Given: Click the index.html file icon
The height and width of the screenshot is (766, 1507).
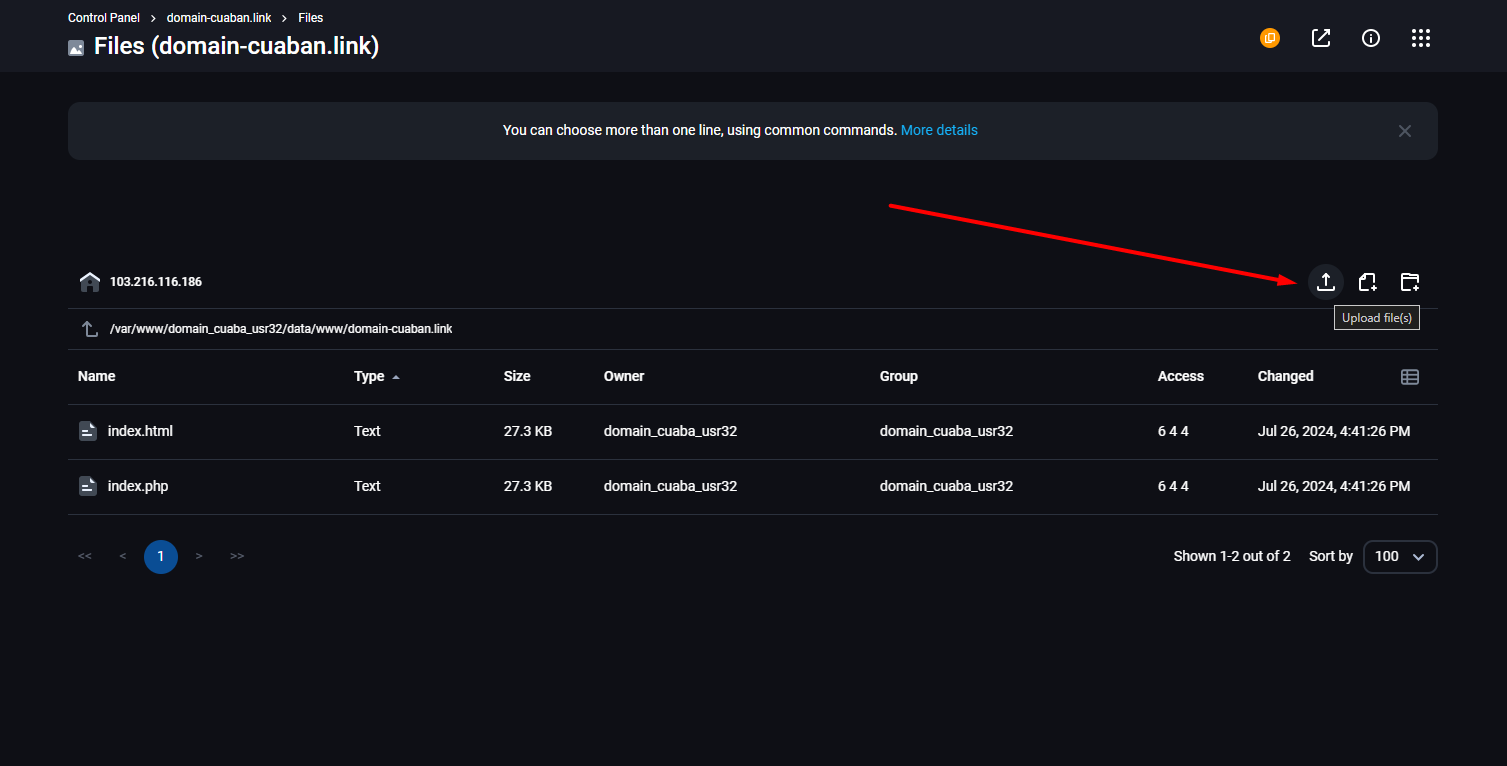Looking at the screenshot, I should [x=88, y=431].
